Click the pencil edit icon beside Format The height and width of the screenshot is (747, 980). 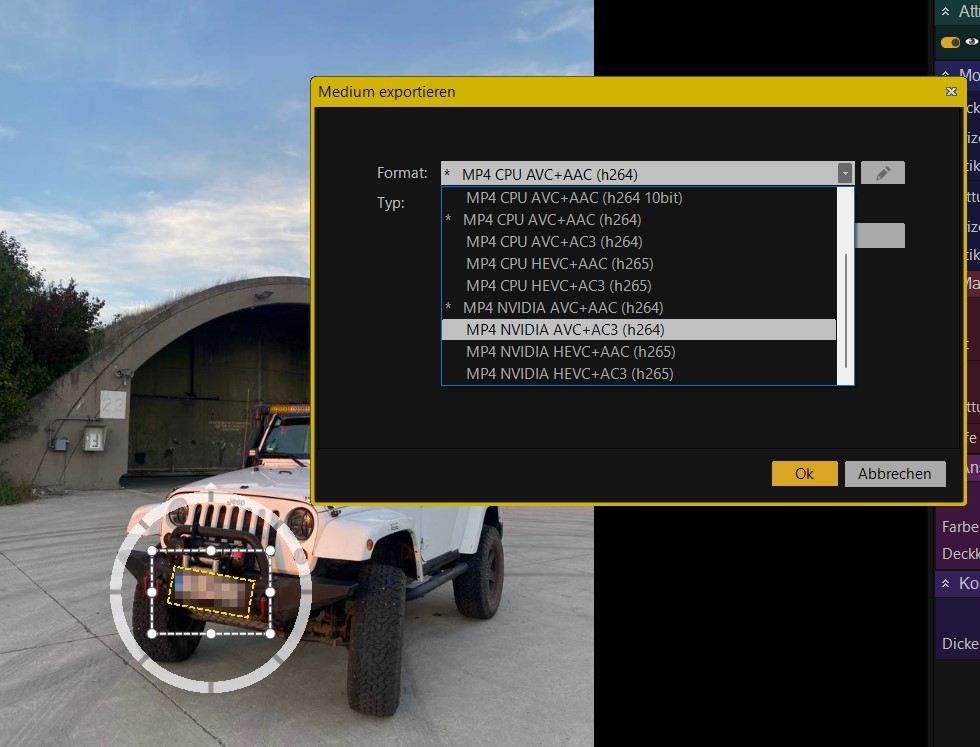coord(882,173)
